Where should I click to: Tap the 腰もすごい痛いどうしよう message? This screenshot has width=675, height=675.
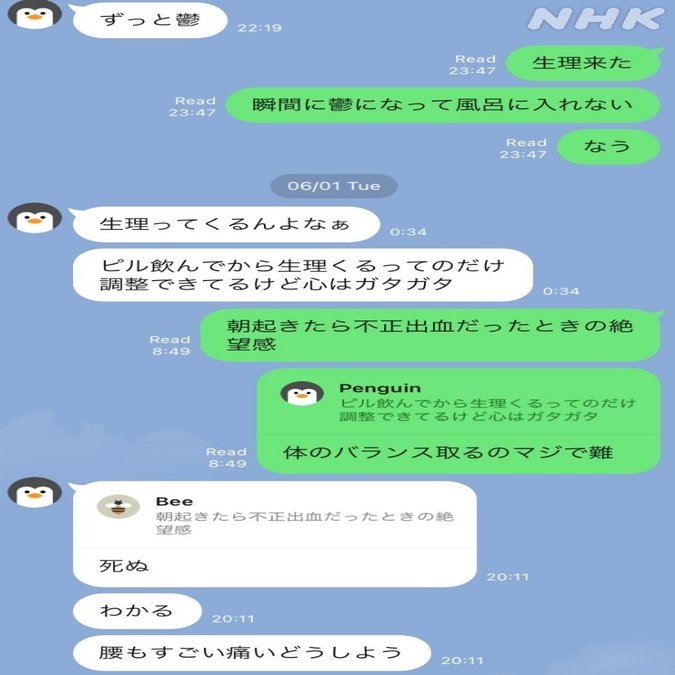click(252, 653)
